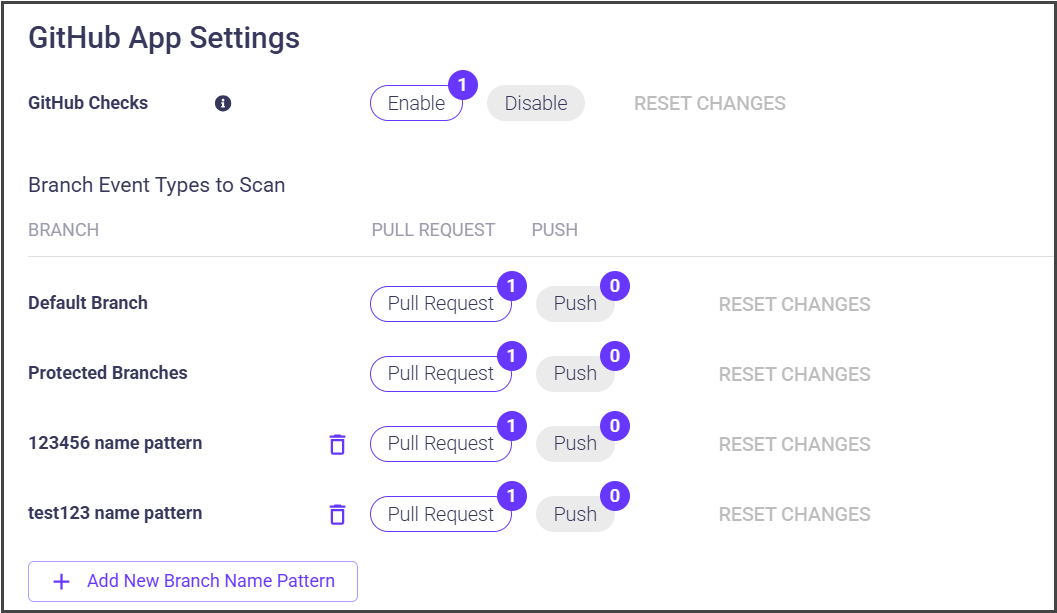Reset changes for test123 name pattern
This screenshot has height=613, width=1057.
[x=794, y=514]
